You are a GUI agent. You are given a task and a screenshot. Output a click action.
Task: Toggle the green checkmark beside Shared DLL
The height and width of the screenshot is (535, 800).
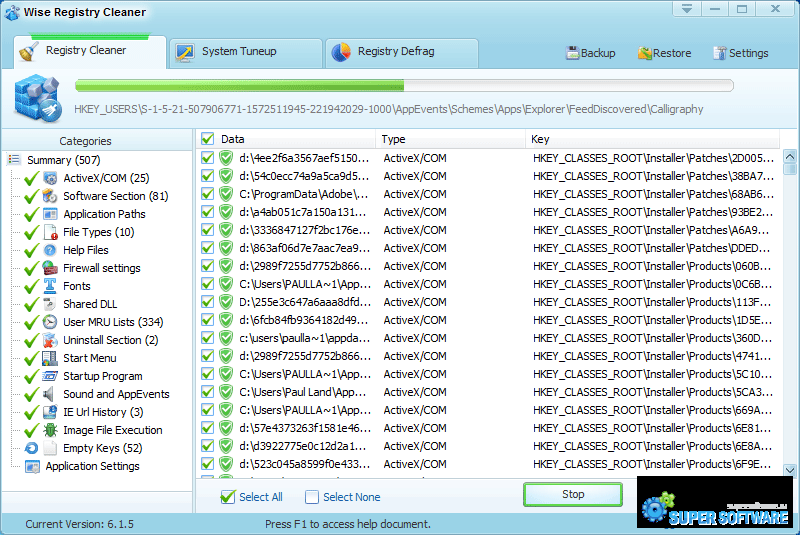click(x=32, y=304)
